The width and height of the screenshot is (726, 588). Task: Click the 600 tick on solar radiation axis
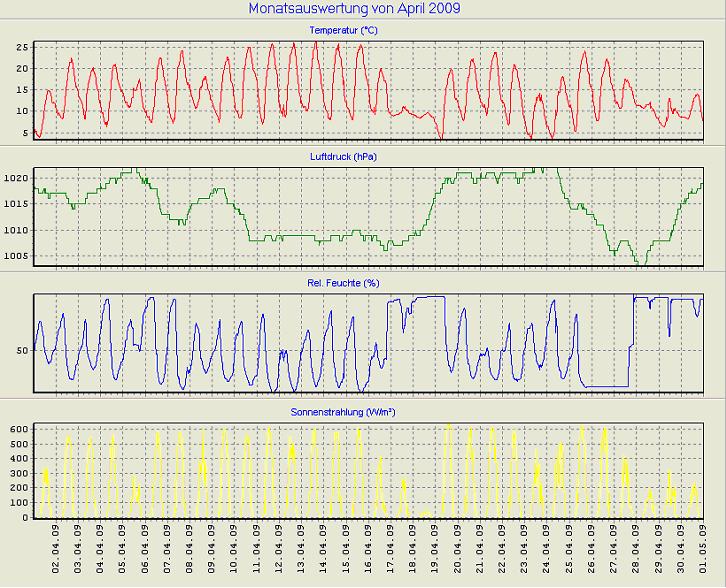[x=17, y=428]
